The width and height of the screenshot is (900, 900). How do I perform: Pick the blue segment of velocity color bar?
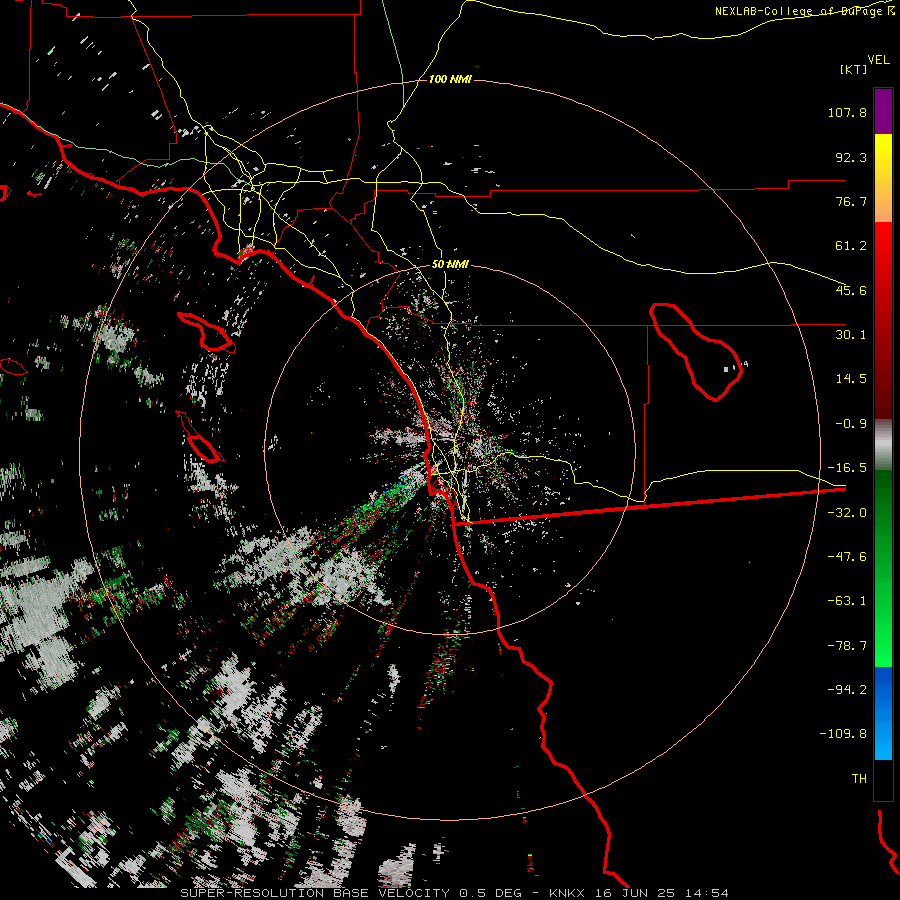tap(883, 713)
